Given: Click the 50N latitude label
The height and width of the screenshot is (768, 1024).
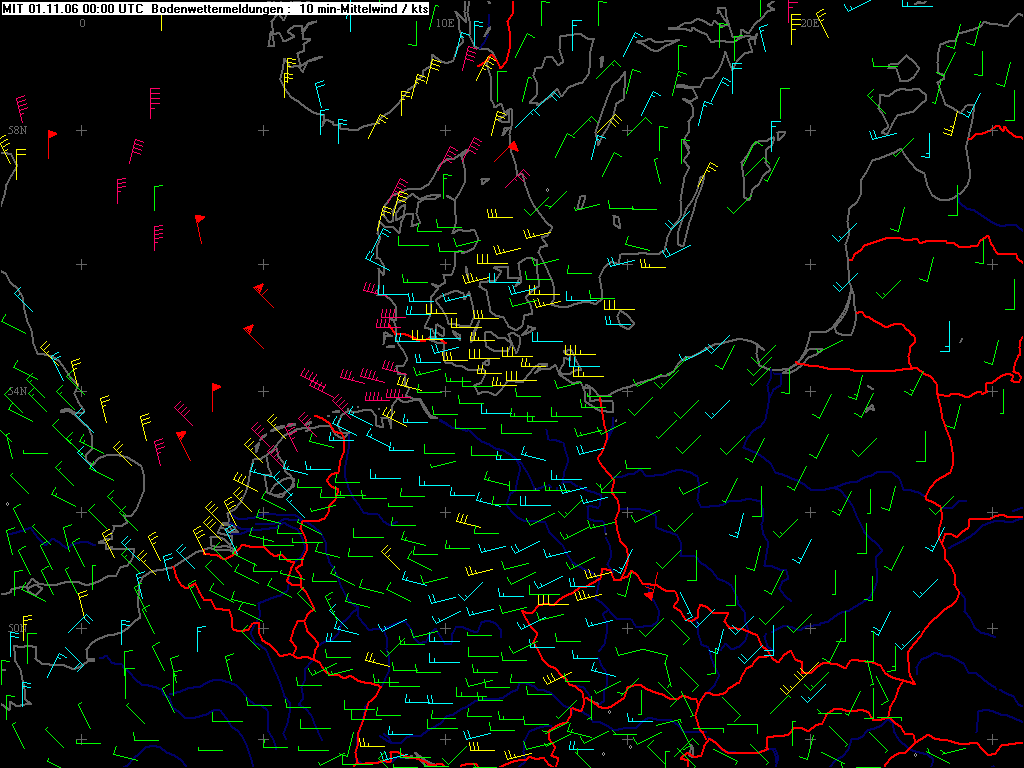Looking at the screenshot, I should pyautogui.click(x=18, y=628).
